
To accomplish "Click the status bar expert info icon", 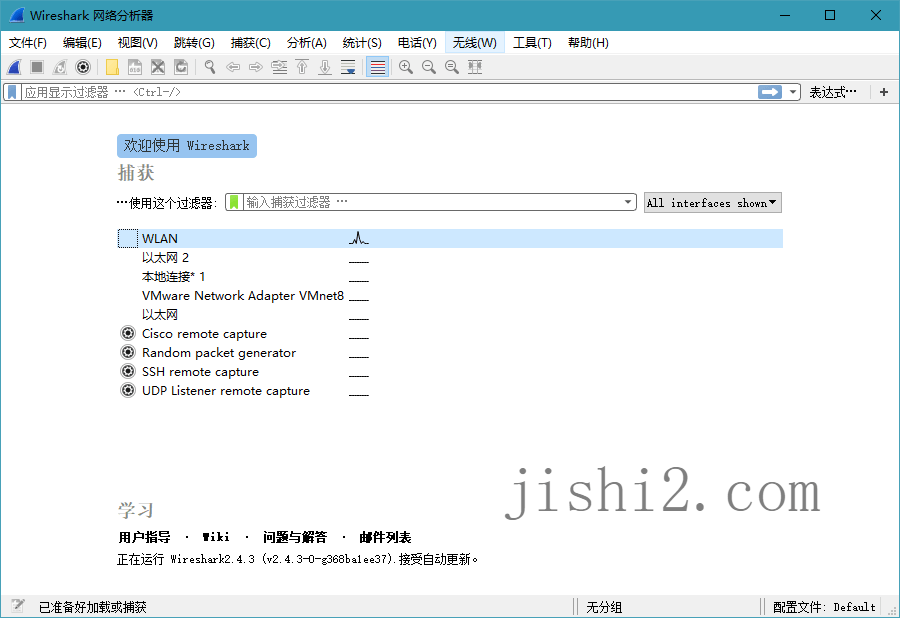I will (18, 606).
